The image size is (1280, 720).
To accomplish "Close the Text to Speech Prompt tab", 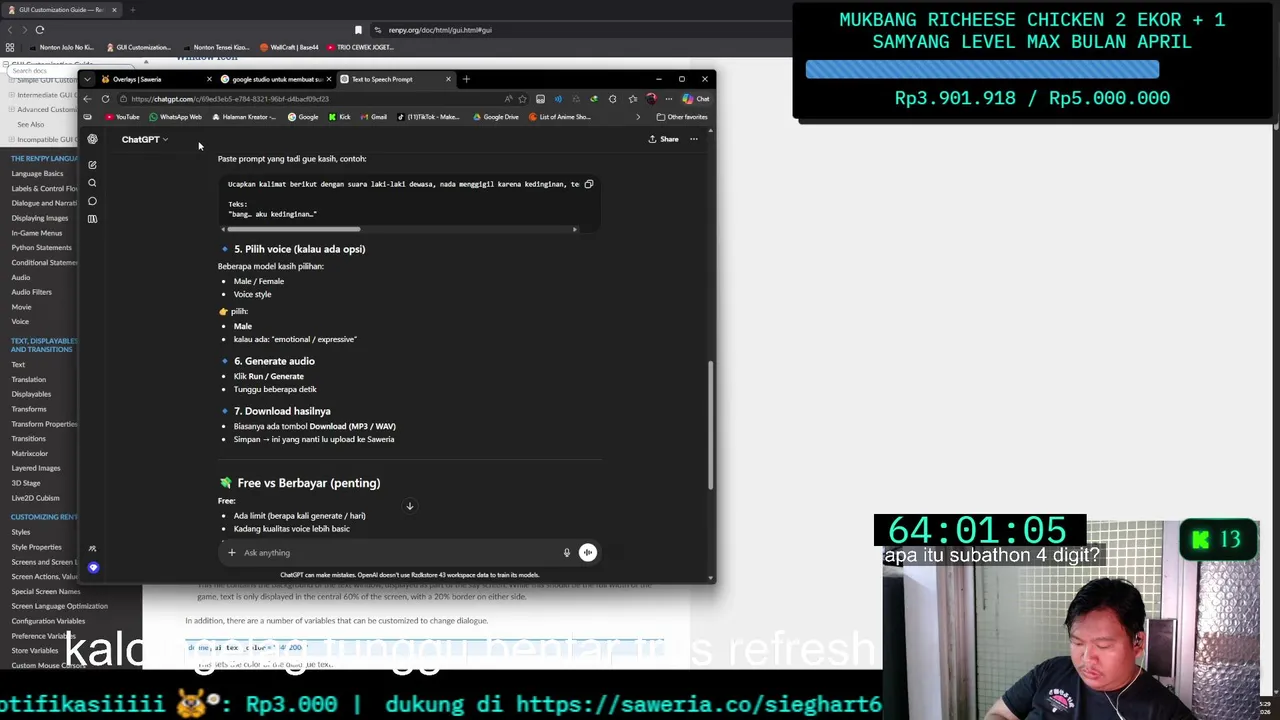I will point(448,79).
